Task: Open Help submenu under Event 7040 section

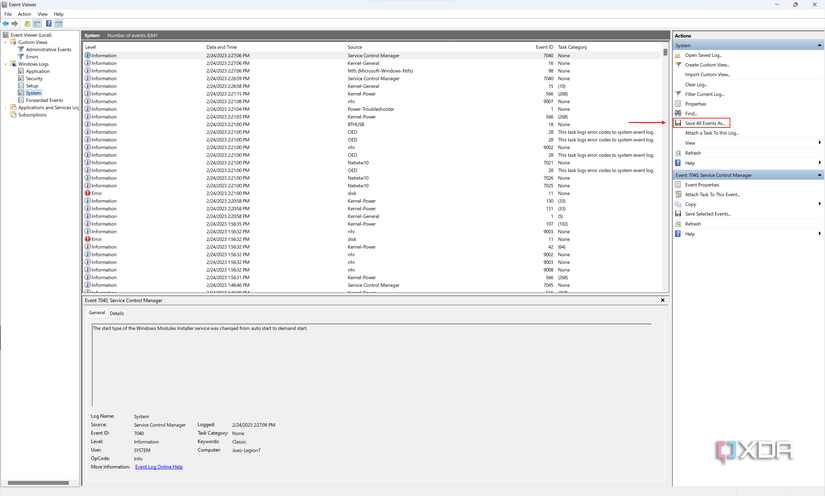Action: pyautogui.click(x=819, y=234)
